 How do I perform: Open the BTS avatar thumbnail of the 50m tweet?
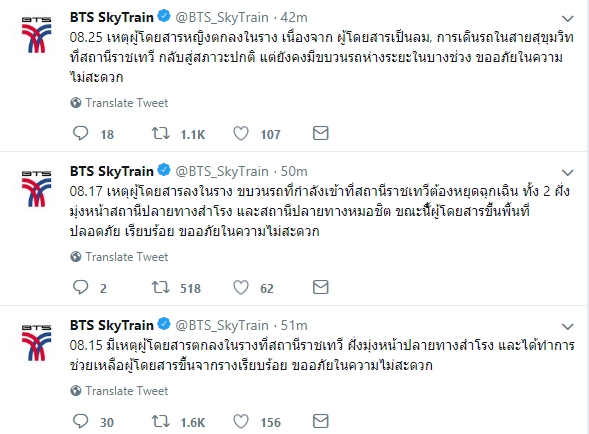tap(36, 188)
